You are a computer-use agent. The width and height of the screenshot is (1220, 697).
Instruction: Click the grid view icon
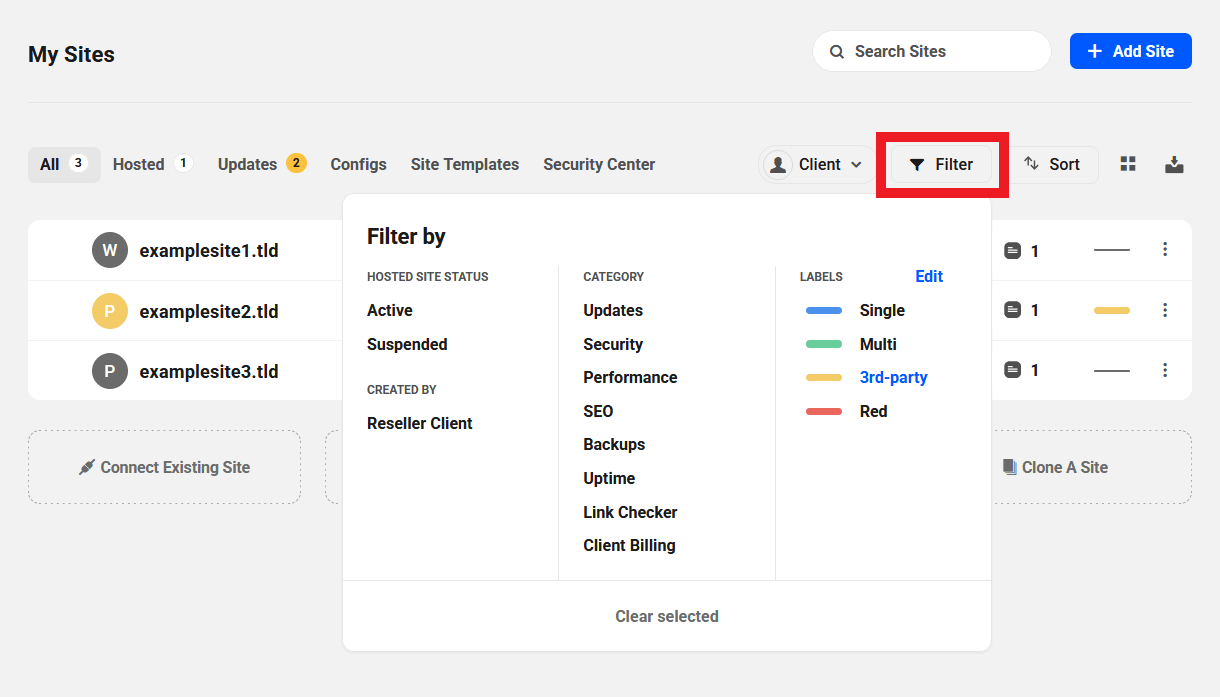coord(1128,164)
